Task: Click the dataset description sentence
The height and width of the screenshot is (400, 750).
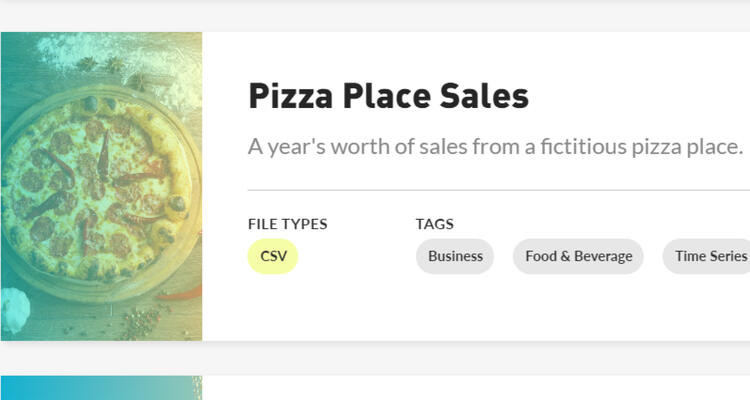Action: 495,147
